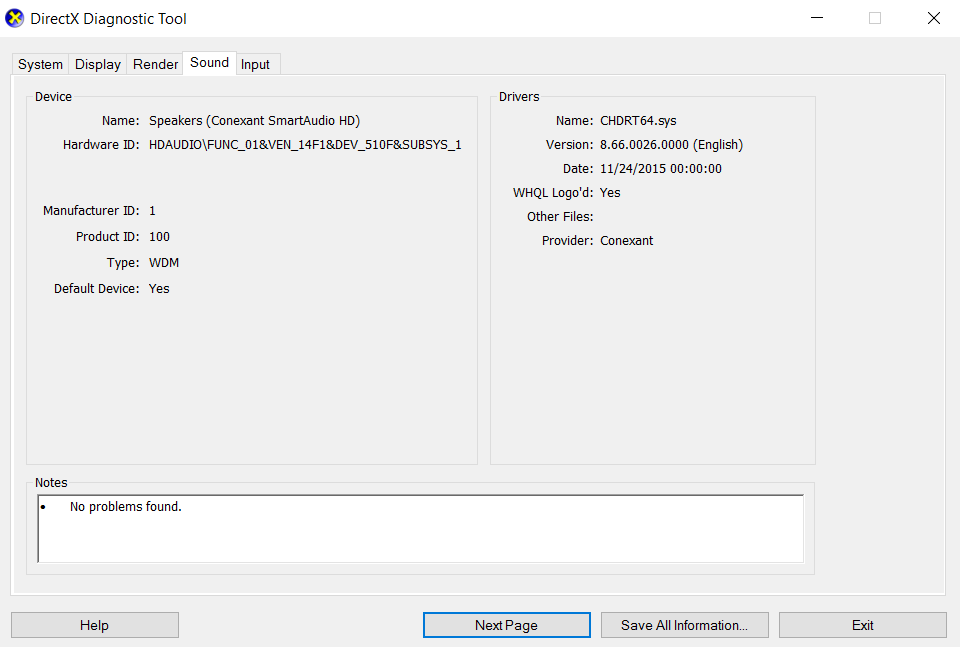The image size is (960, 647).
Task: Click the 'No problems found.' note
Action: (x=126, y=507)
